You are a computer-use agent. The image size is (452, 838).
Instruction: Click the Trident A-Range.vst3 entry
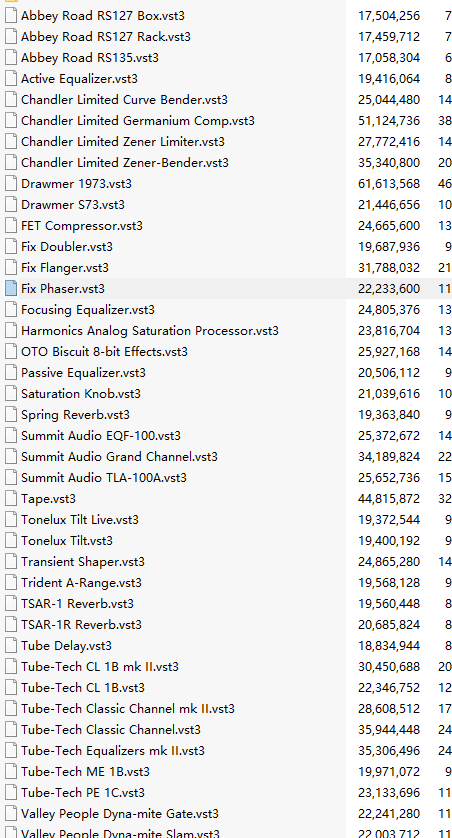81,583
